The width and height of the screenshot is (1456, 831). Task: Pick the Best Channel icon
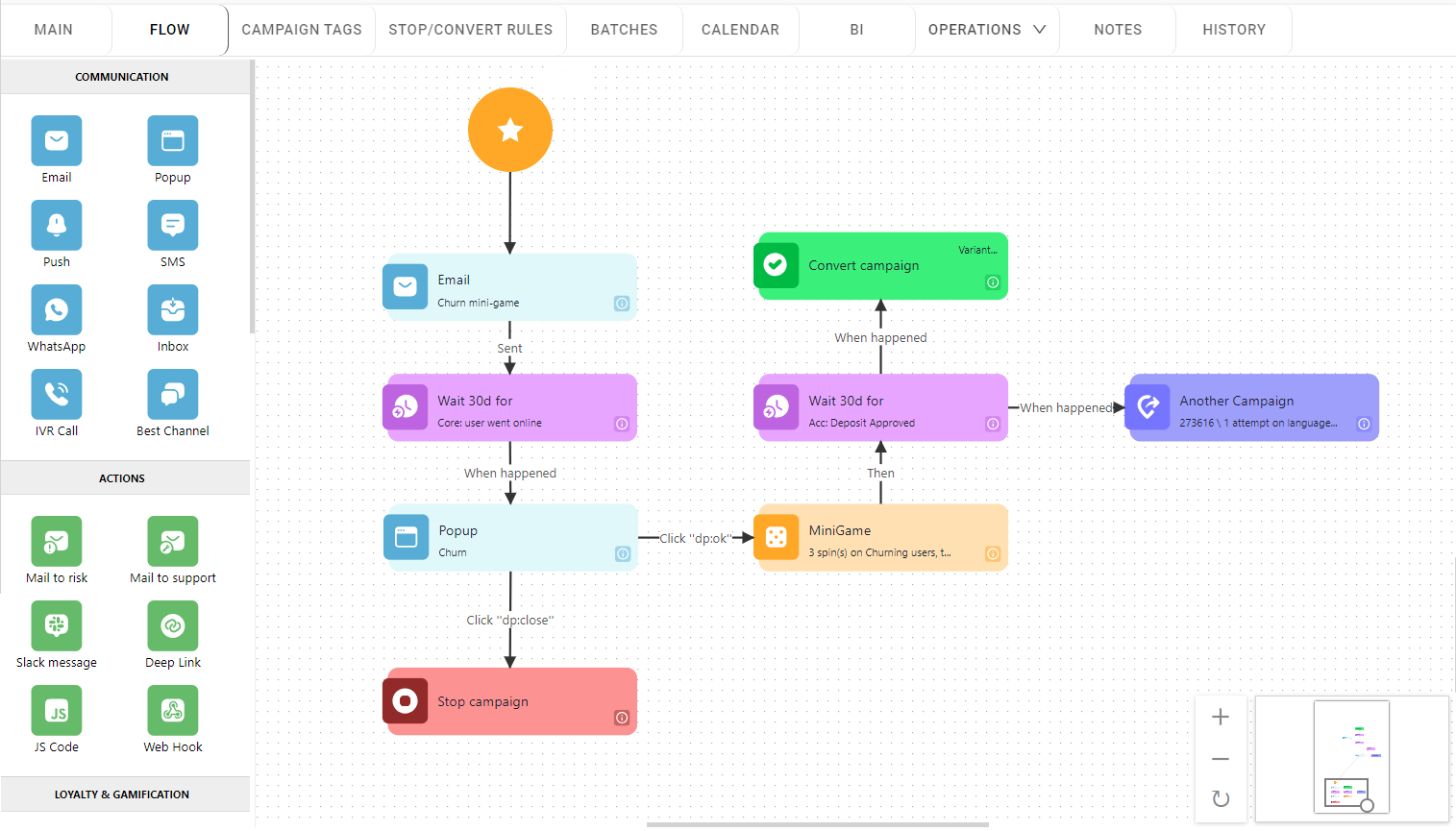click(x=173, y=395)
